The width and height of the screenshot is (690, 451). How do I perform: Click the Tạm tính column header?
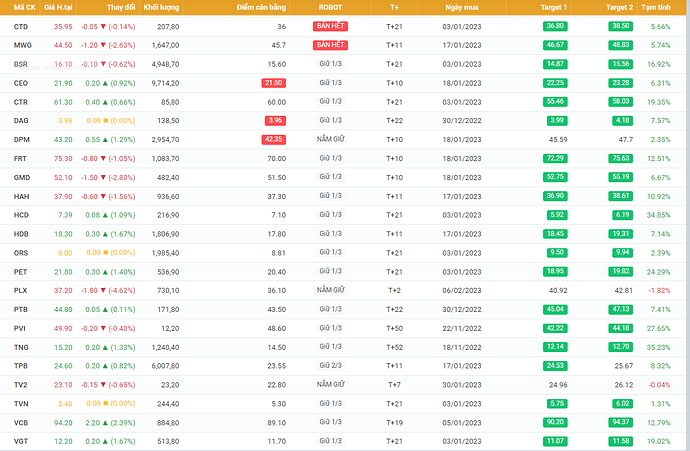[656, 7]
